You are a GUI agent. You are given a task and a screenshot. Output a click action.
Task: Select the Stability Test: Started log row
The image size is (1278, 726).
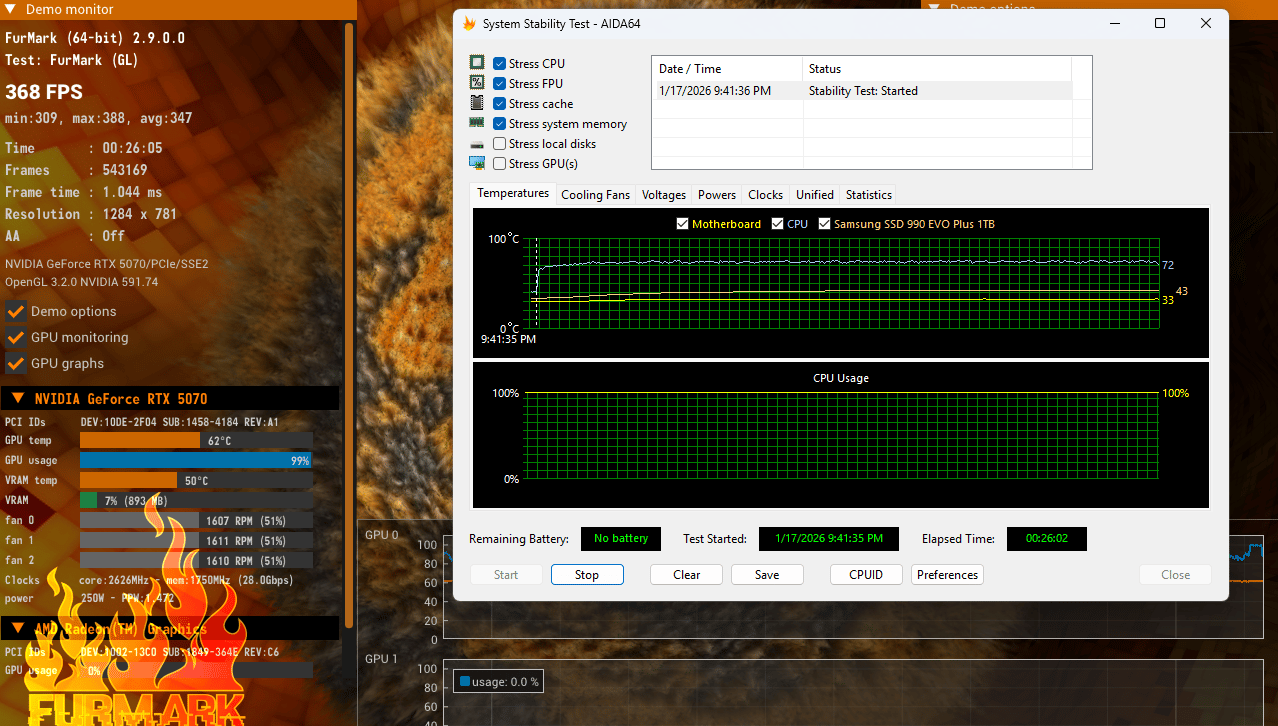coord(861,90)
